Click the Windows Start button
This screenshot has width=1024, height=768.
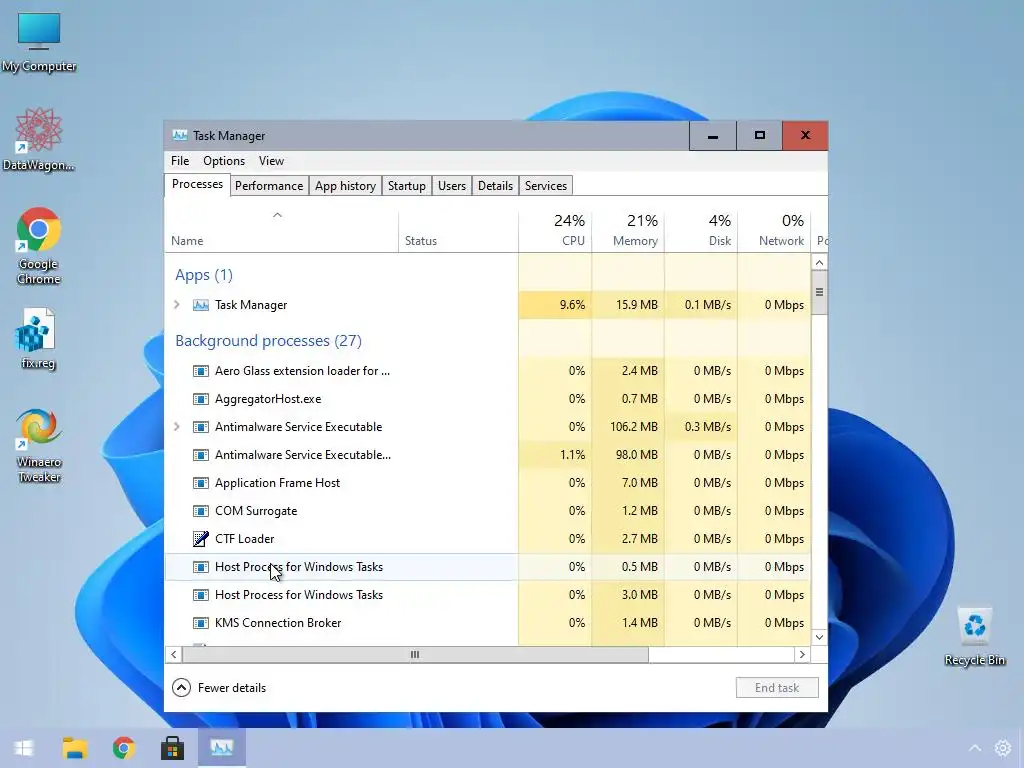25,748
